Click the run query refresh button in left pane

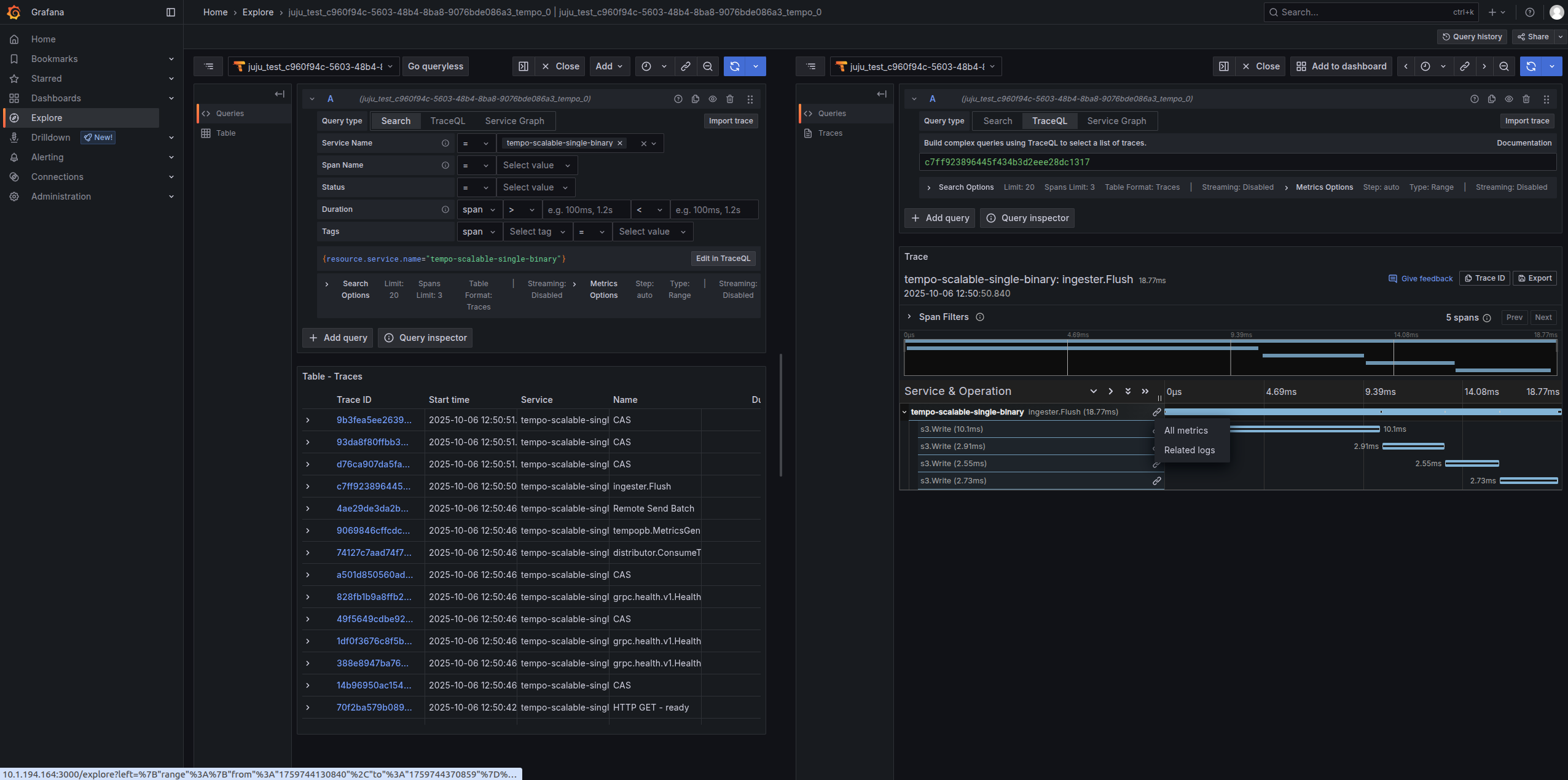[735, 66]
